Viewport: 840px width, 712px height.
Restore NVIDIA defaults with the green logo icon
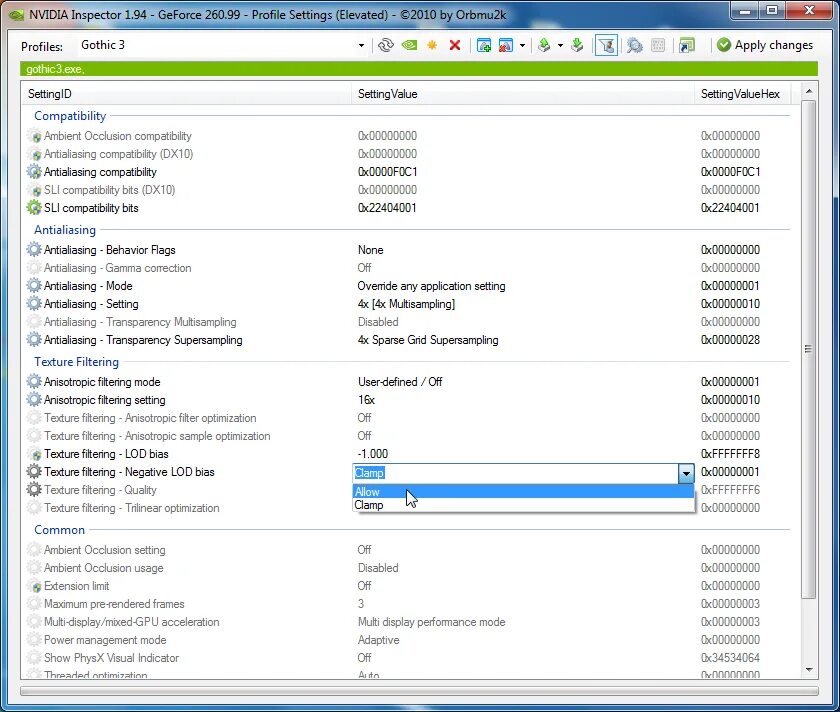click(409, 46)
